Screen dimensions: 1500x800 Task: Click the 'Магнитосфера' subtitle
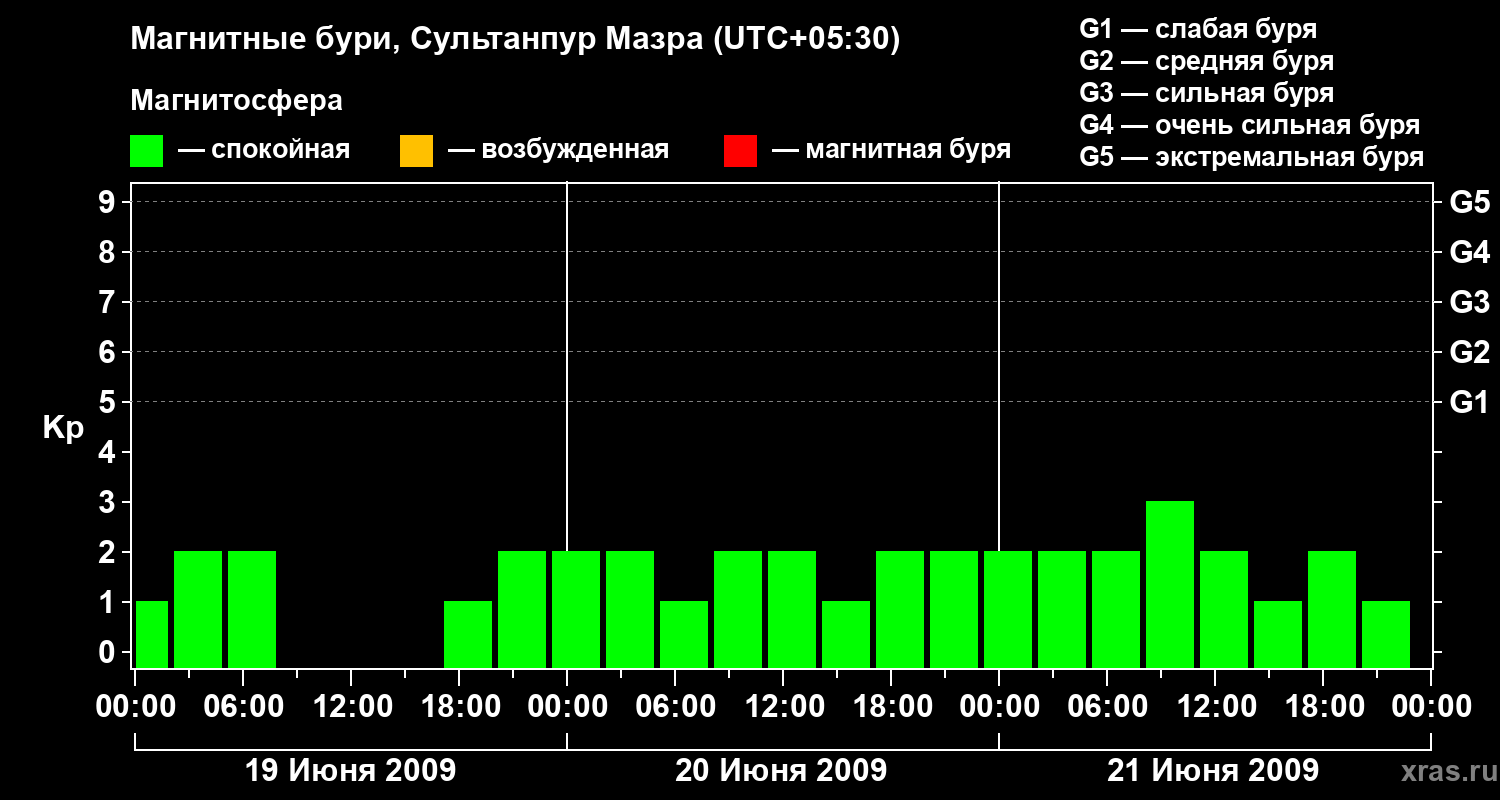click(237, 101)
